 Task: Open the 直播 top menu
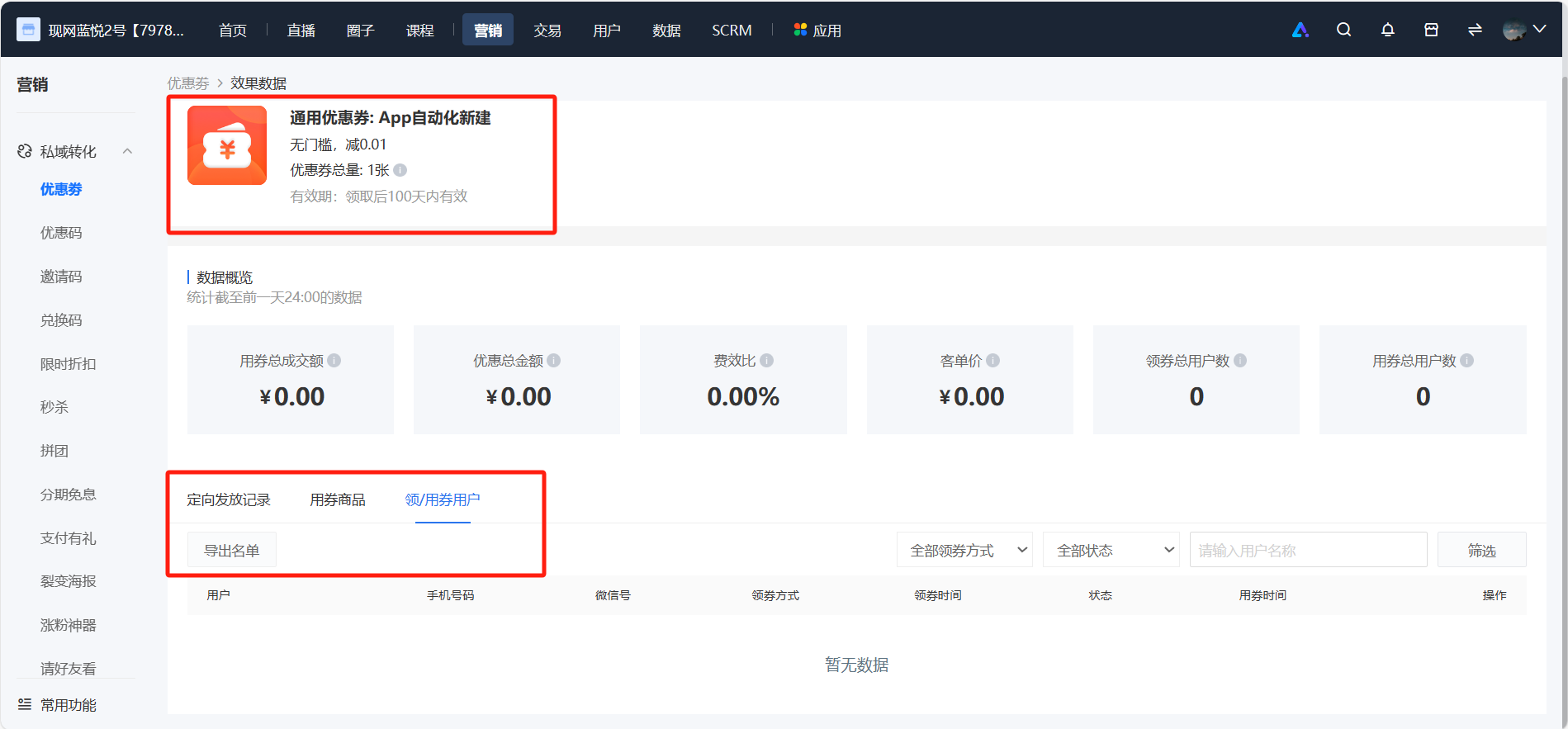click(301, 31)
